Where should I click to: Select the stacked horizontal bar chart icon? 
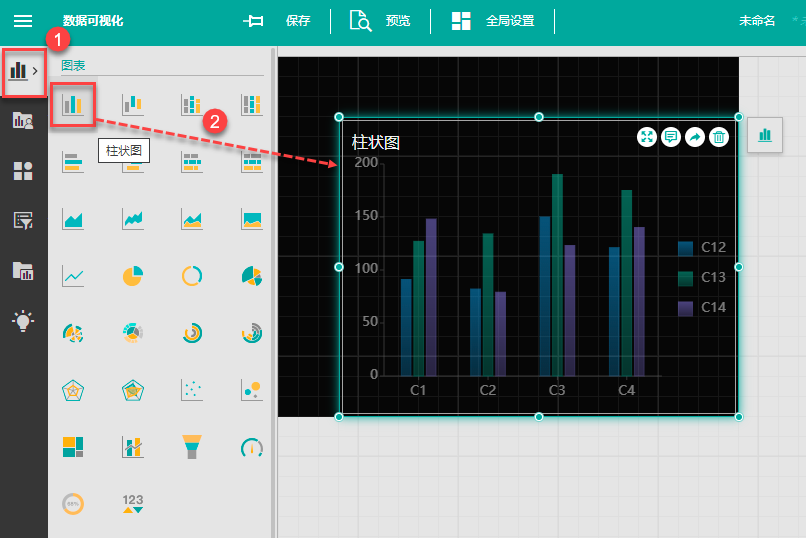[192, 162]
